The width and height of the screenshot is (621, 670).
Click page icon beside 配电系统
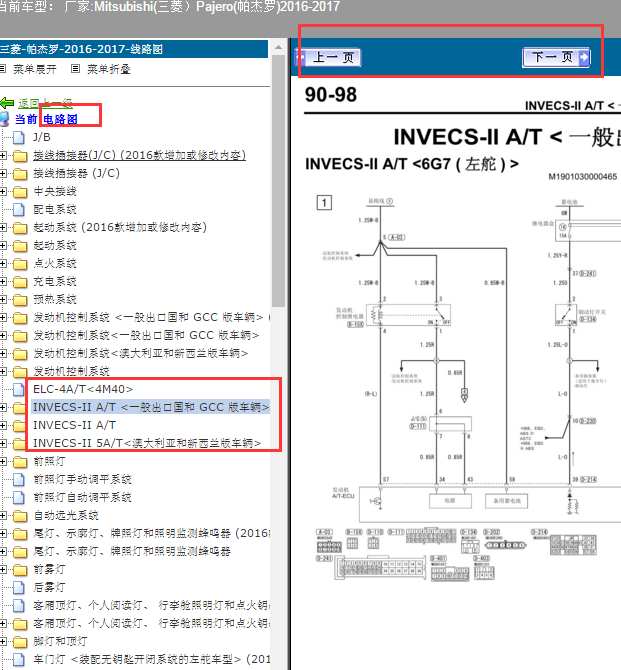tap(18, 209)
